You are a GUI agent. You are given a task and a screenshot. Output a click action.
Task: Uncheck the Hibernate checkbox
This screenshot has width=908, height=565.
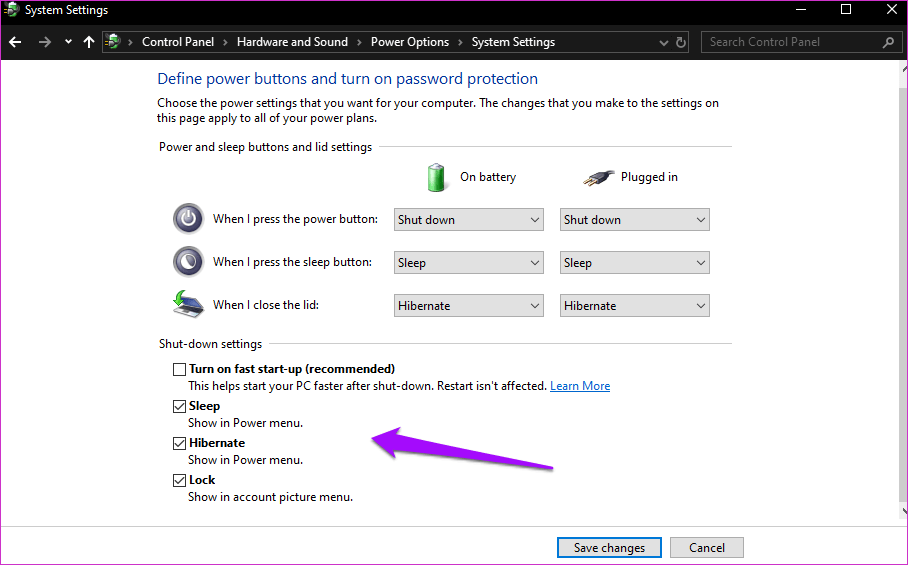coord(180,443)
